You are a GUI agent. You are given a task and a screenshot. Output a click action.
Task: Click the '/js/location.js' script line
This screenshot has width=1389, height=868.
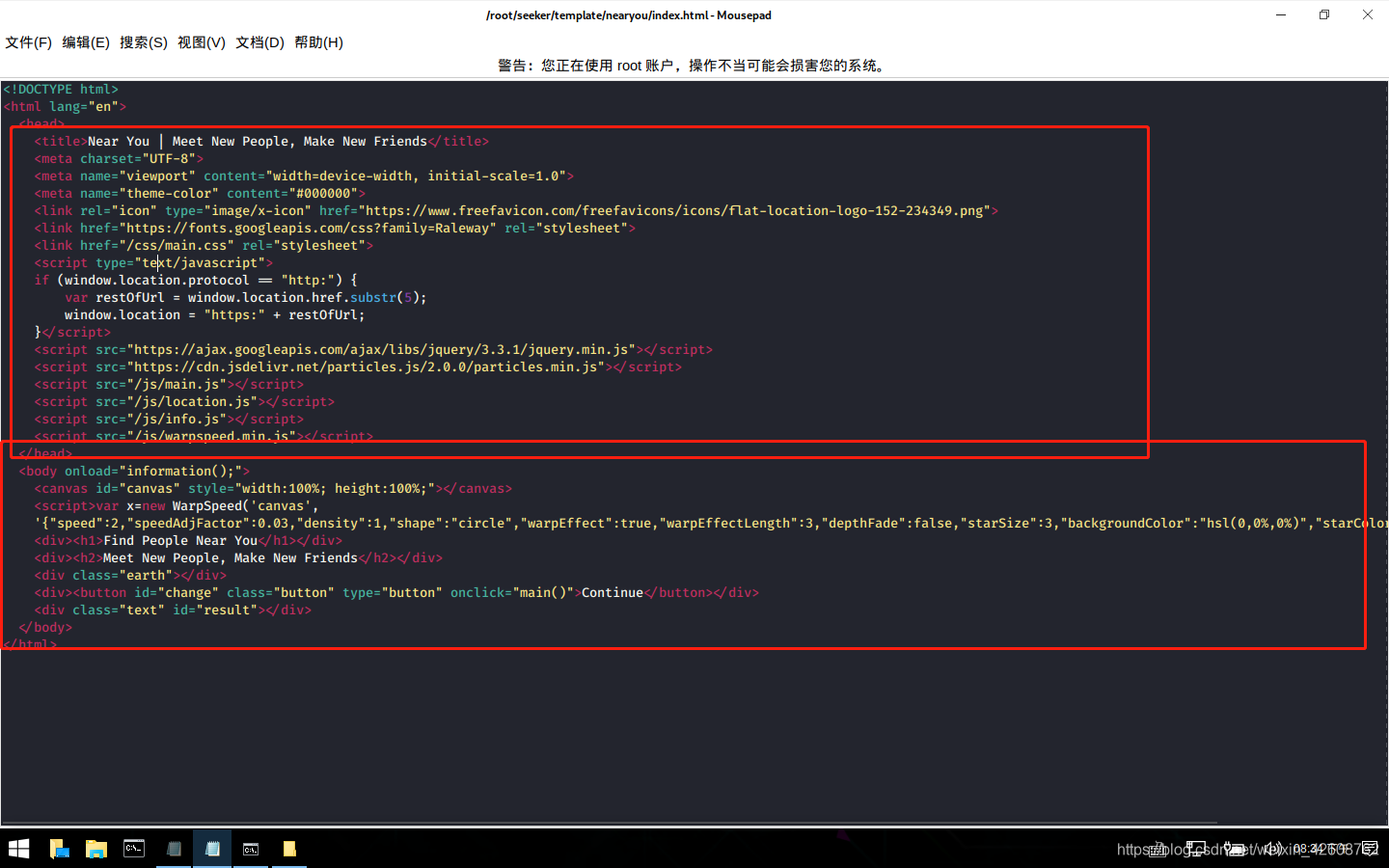[x=184, y=402]
